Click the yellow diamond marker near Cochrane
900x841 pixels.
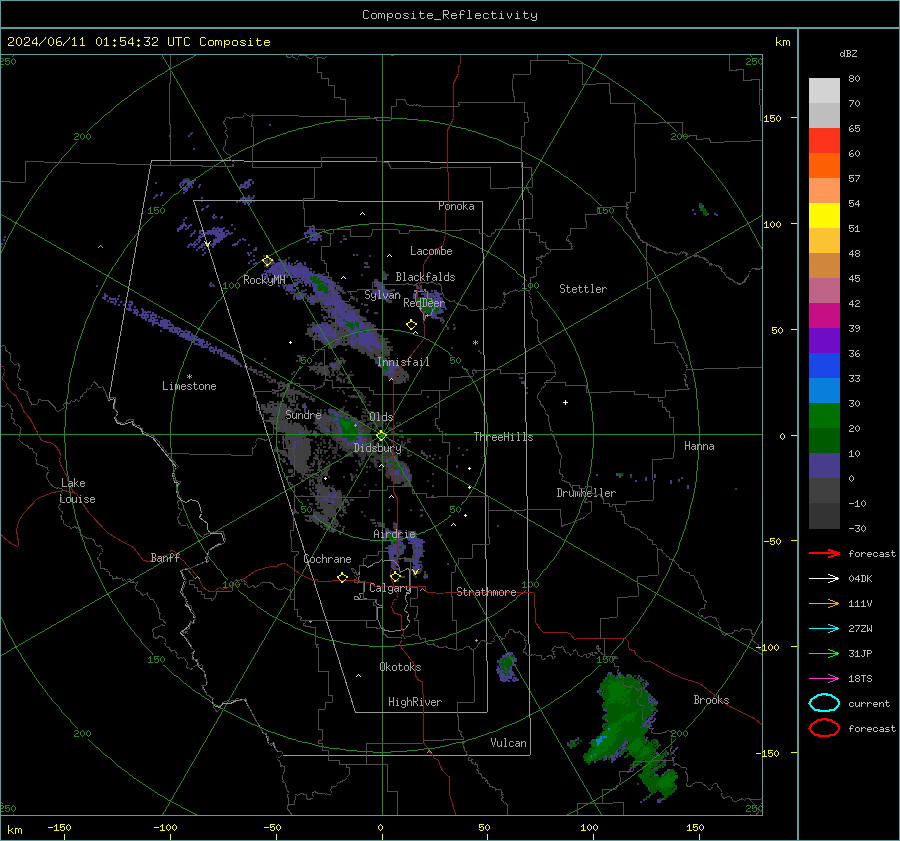[x=342, y=578]
